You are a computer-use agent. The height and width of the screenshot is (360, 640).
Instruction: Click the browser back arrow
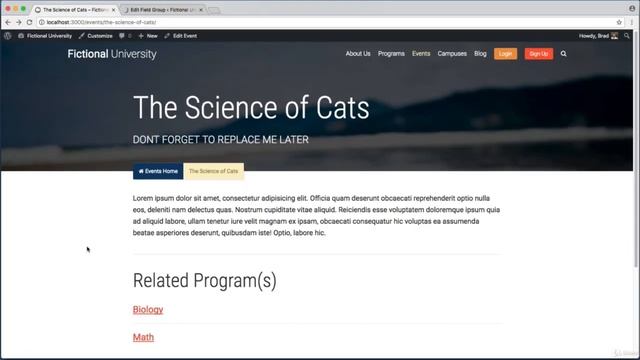tap(8, 22)
